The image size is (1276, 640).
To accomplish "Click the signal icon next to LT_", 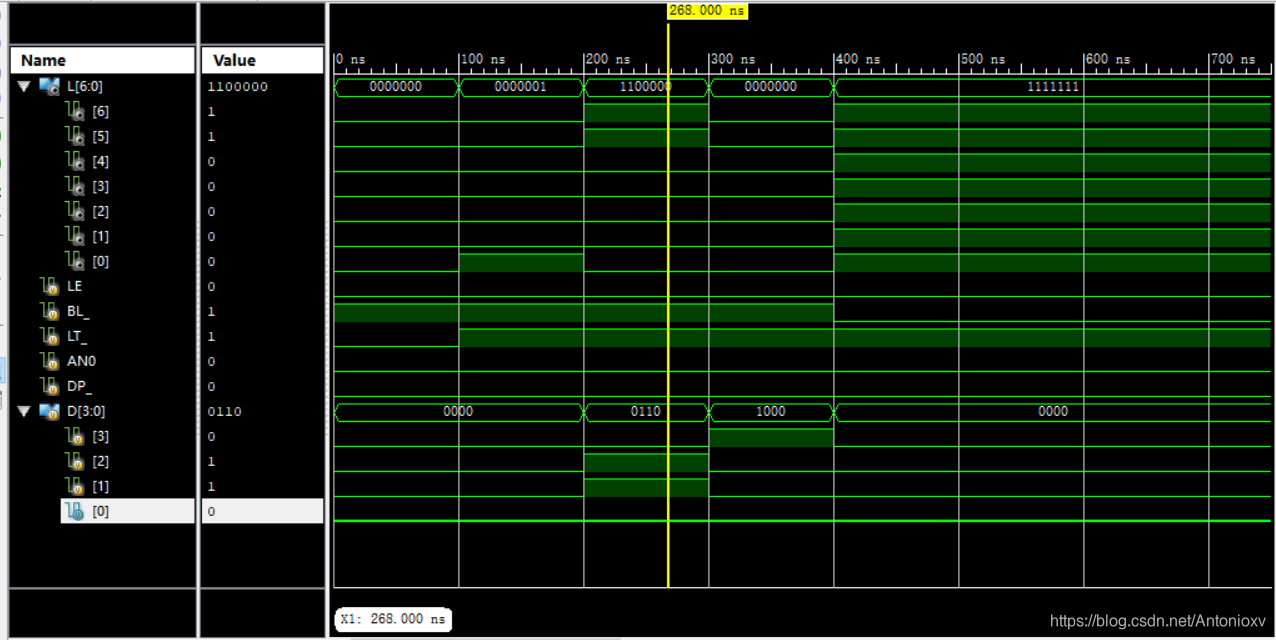I will 50,336.
